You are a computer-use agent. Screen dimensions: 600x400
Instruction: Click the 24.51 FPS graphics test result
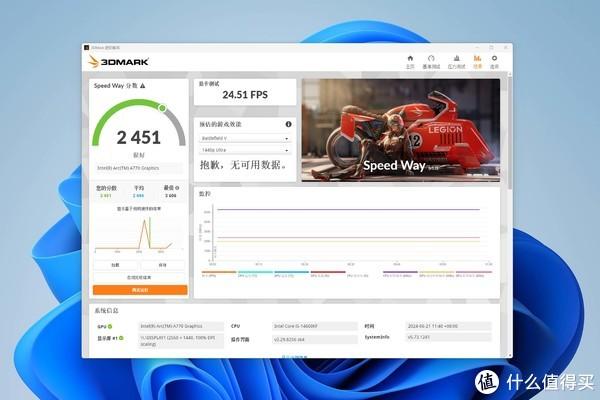click(245, 95)
